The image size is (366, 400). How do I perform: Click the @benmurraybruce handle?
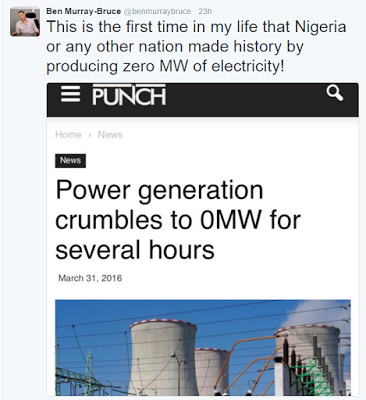(157, 11)
